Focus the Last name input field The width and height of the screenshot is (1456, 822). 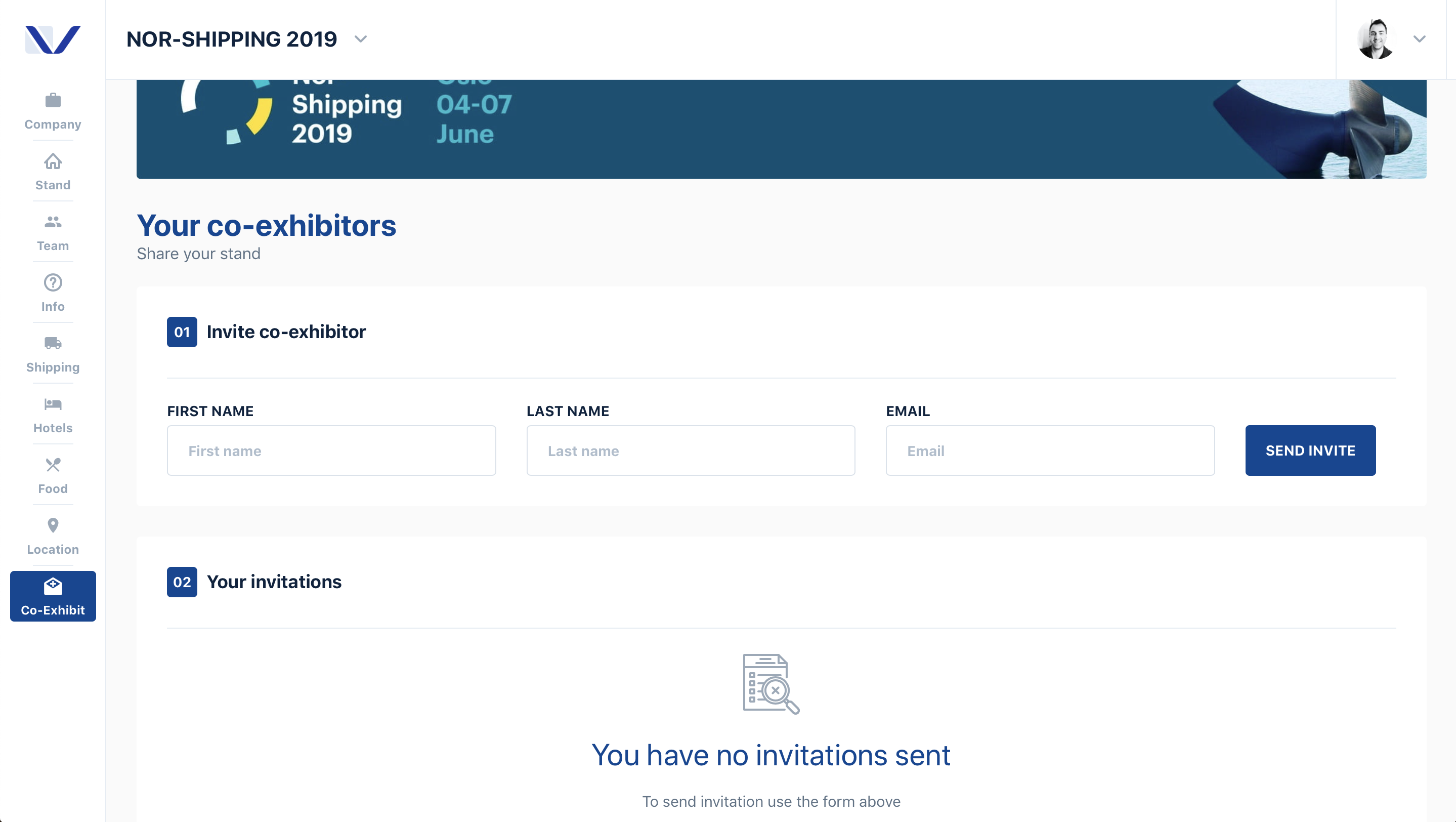pyautogui.click(x=691, y=450)
